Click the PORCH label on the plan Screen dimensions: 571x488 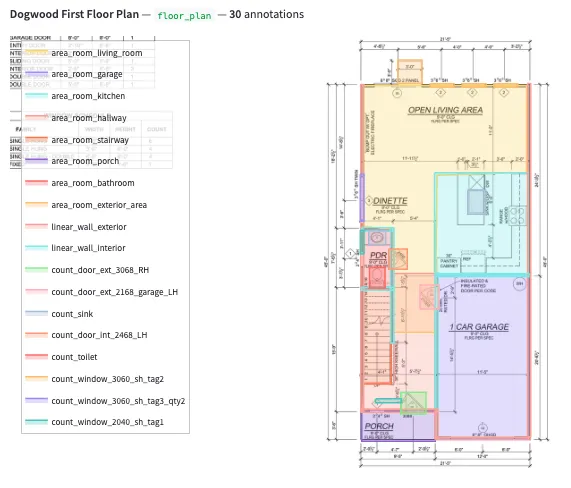coord(379,426)
